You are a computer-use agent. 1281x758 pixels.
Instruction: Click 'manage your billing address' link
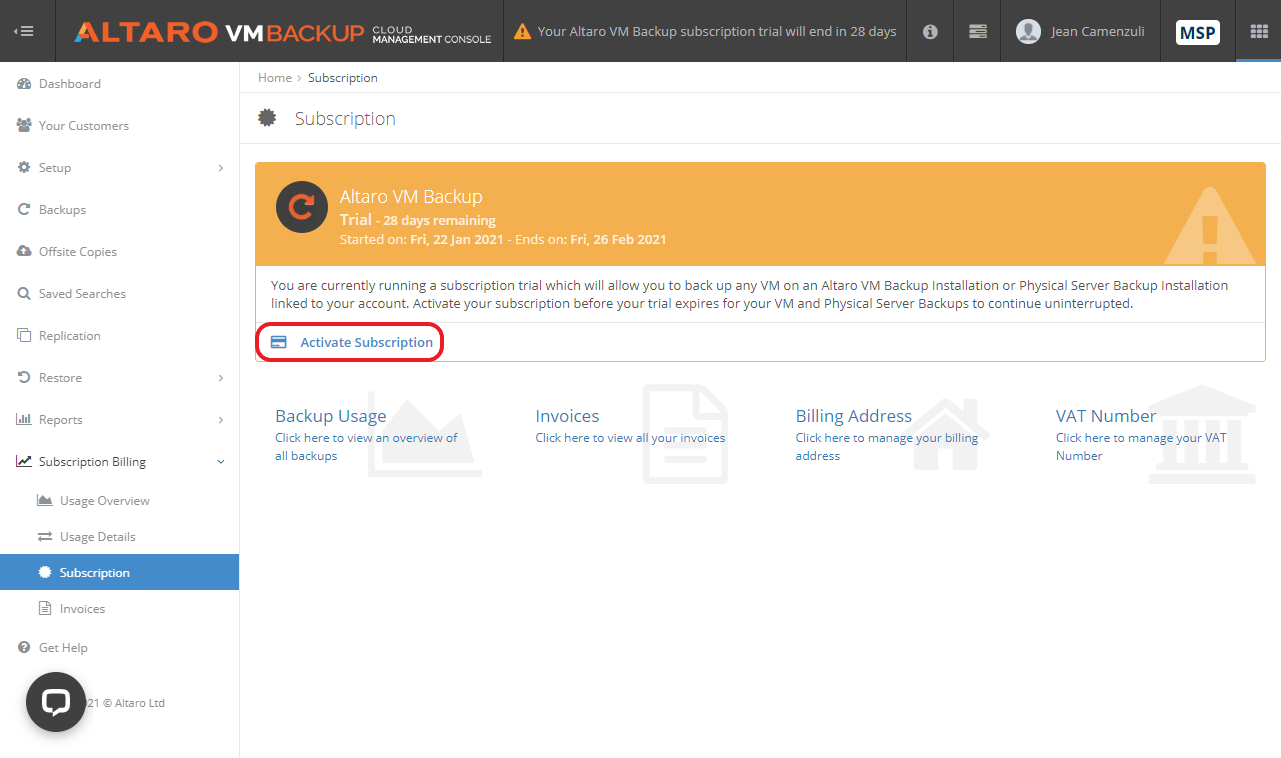[x=887, y=447]
